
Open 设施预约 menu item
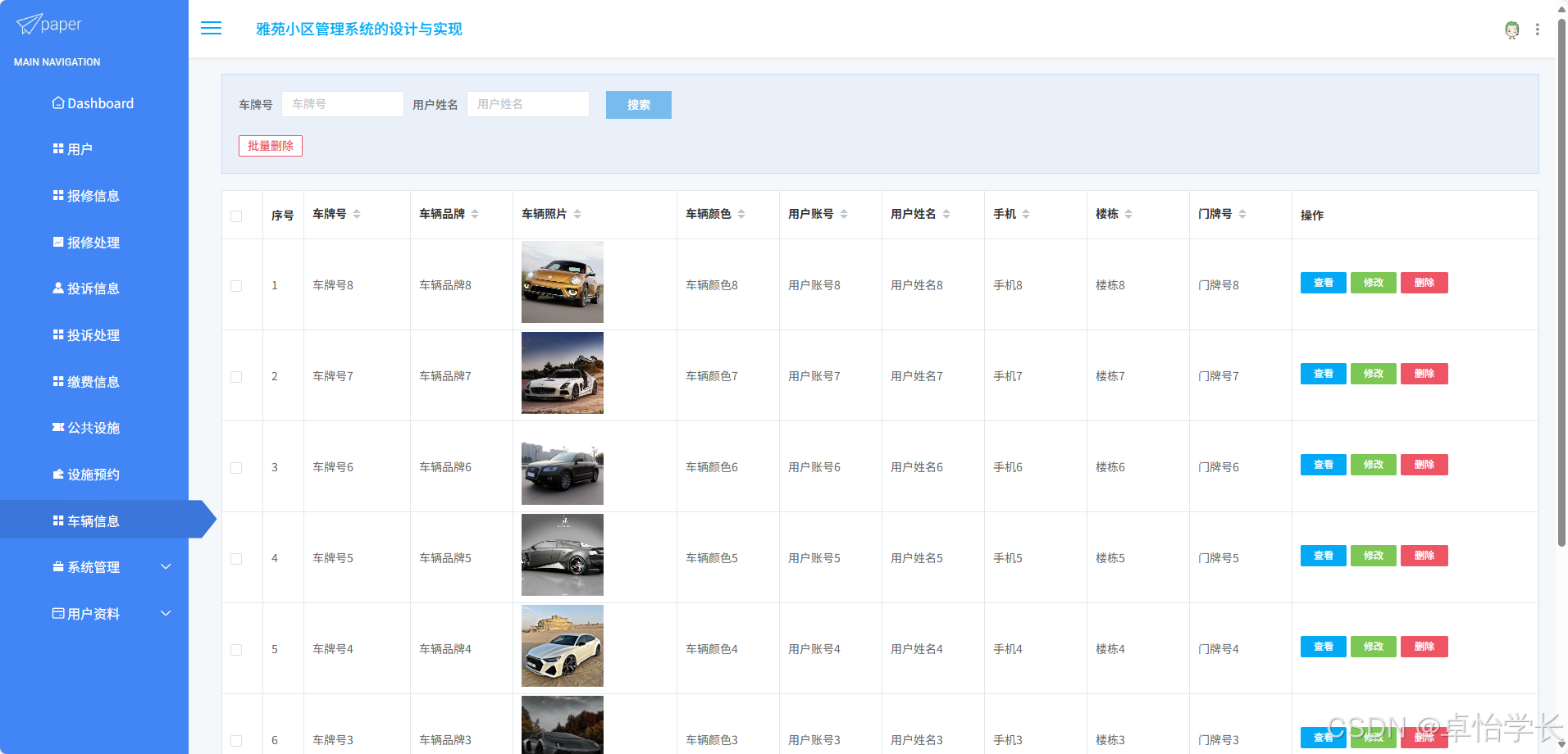tap(94, 475)
